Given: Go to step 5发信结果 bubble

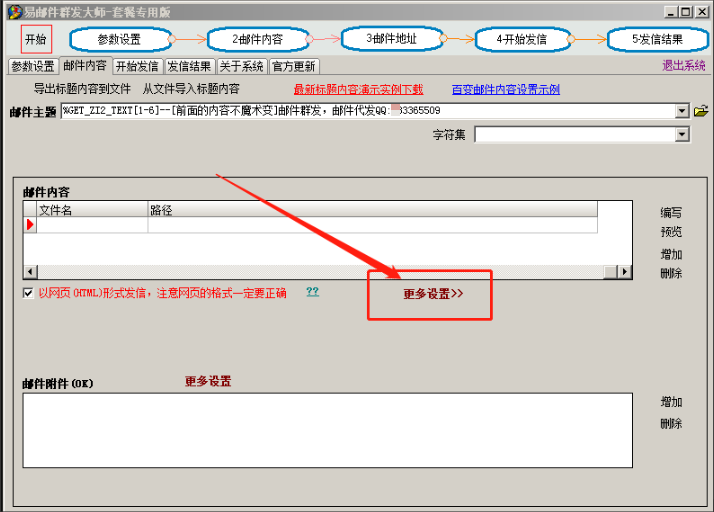Looking at the screenshot, I should point(658,39).
